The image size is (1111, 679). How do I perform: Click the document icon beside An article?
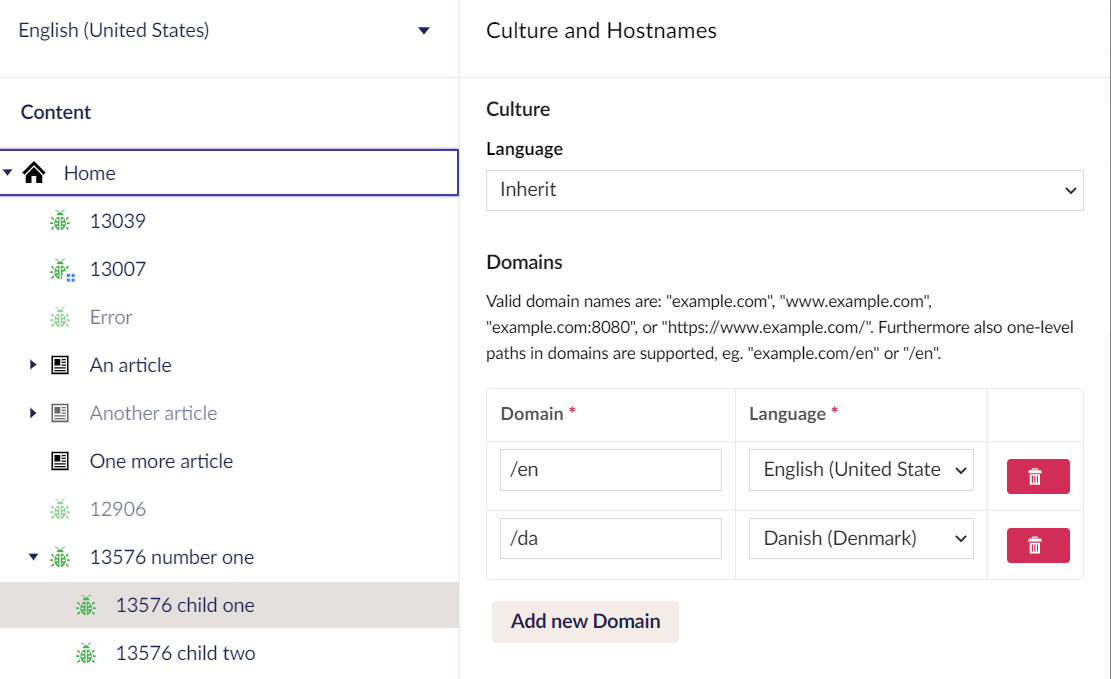(60, 366)
